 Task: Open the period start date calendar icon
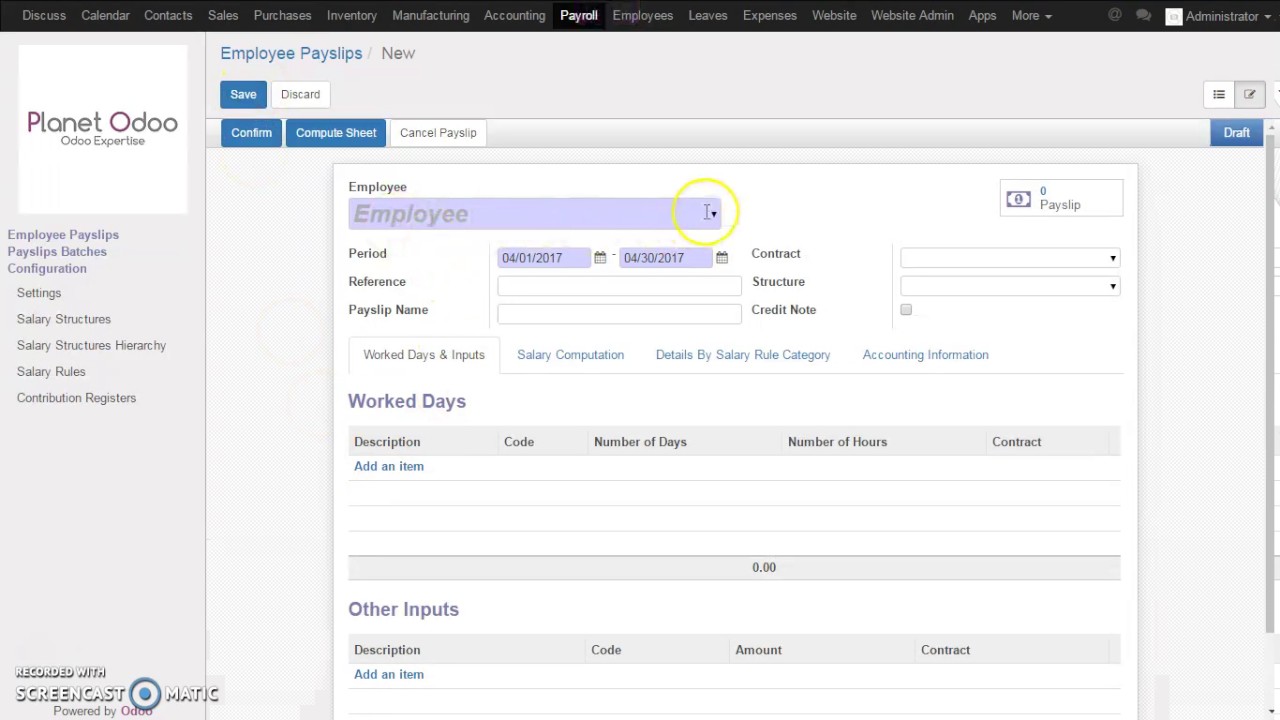600,258
